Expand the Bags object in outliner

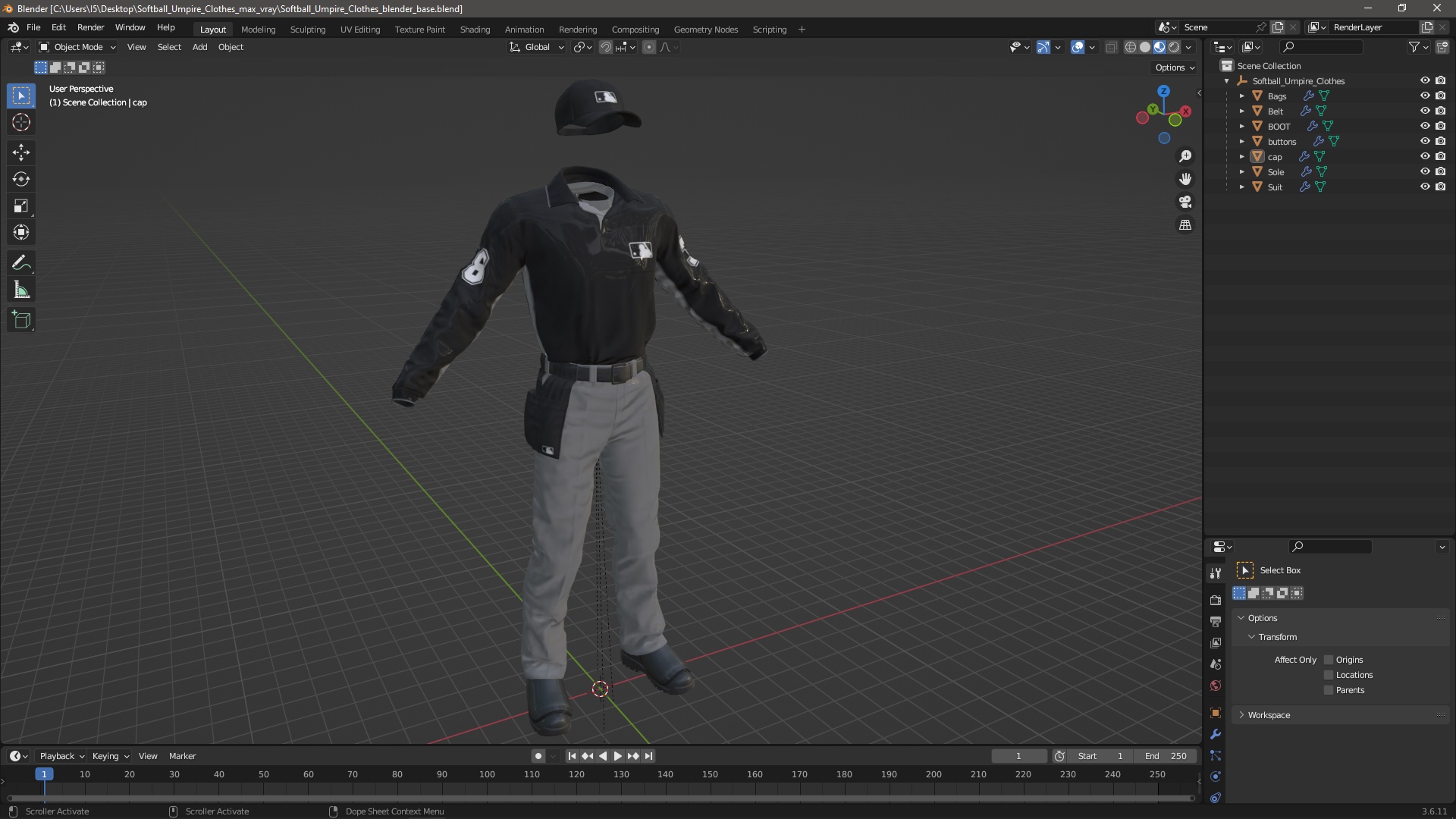coord(1241,96)
